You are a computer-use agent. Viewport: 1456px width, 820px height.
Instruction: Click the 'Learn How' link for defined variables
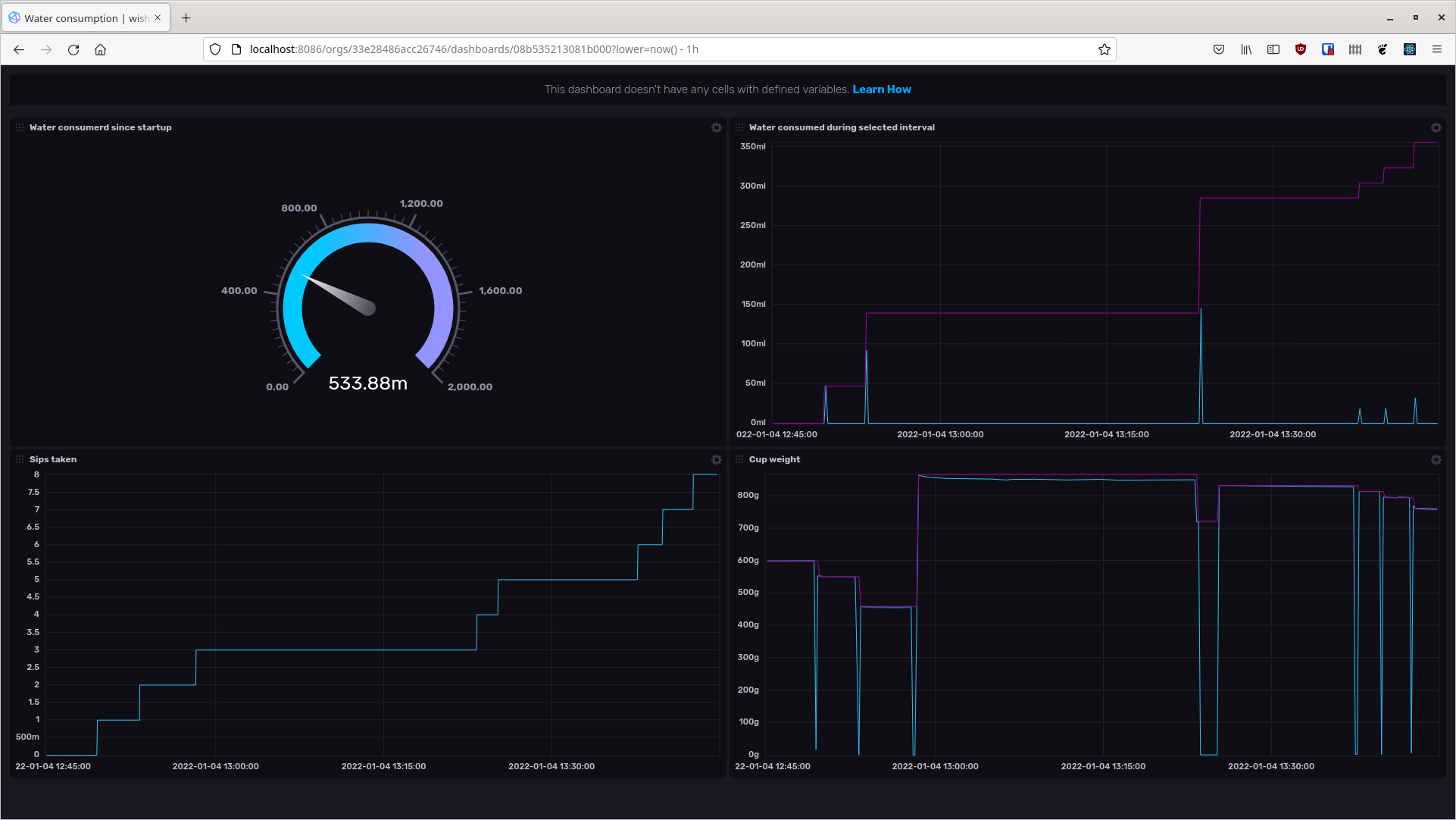[x=881, y=89]
